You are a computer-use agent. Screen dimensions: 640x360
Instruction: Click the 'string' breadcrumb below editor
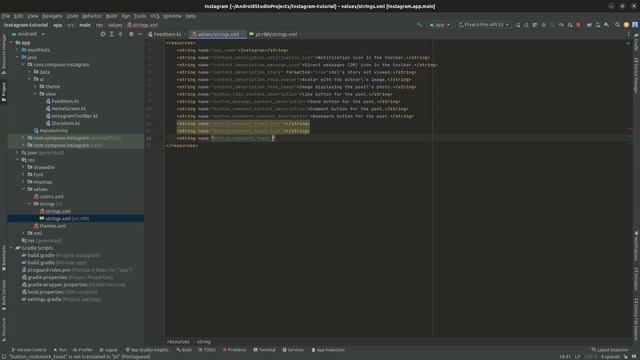tap(204, 342)
